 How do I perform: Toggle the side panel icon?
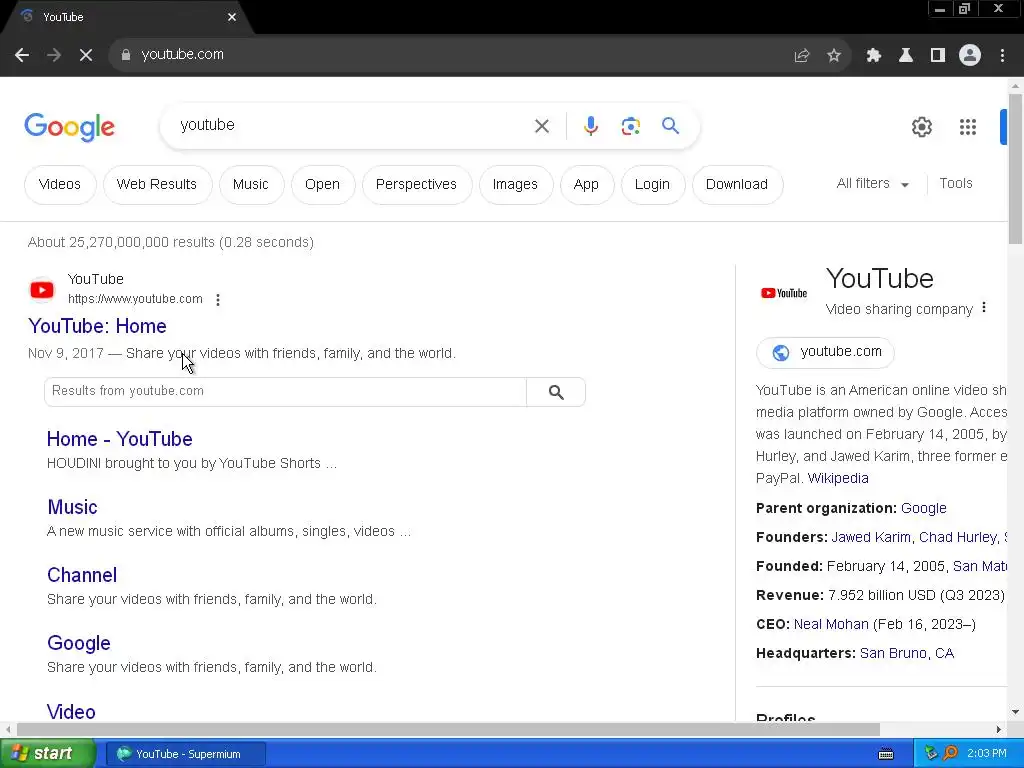938,56
